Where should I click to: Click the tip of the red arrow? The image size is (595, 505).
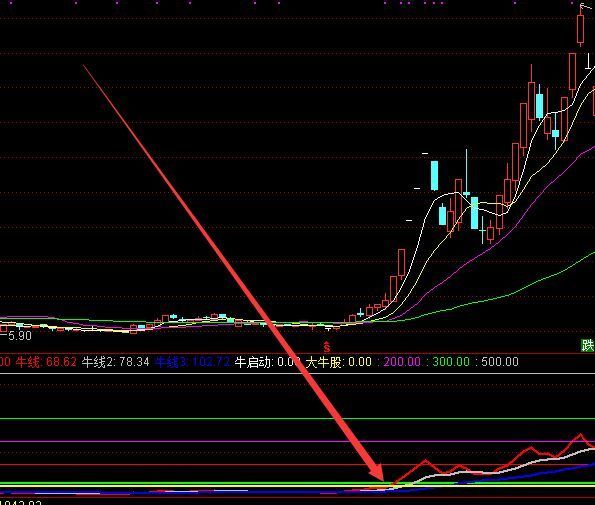point(382,480)
